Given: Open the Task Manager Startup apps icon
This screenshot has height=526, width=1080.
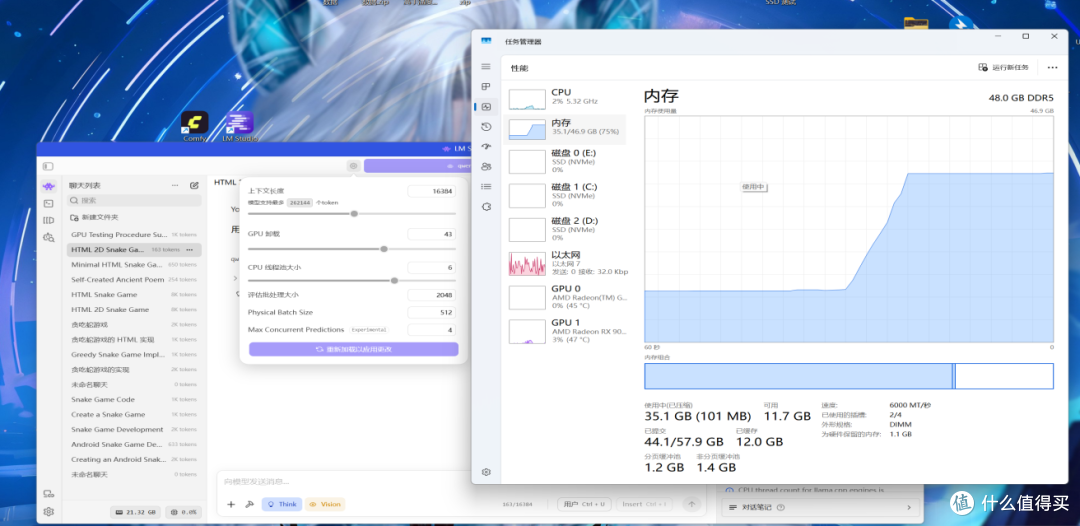Looking at the screenshot, I should click(486, 147).
